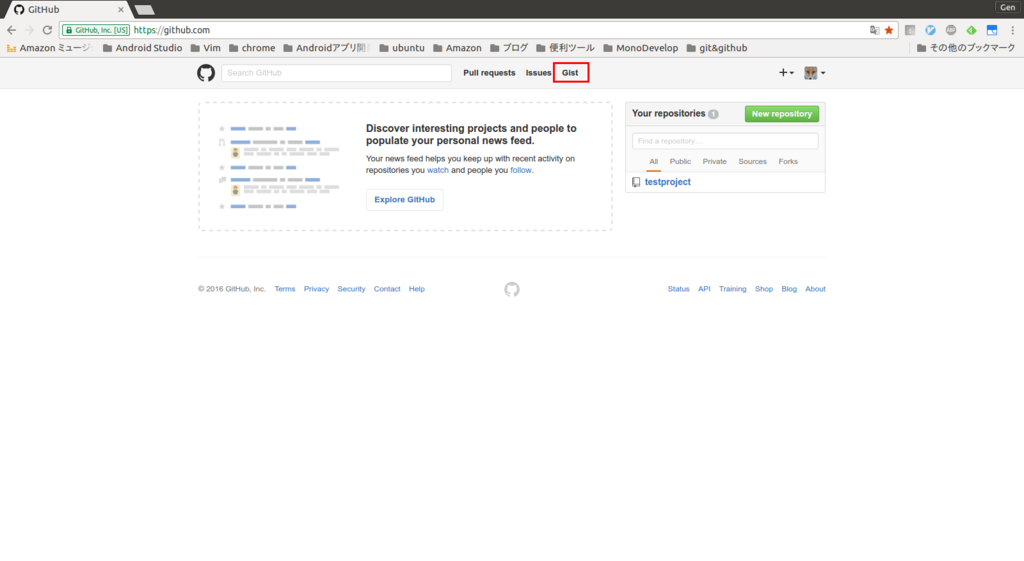Image resolution: width=1024 pixels, height=561 pixels.
Task: Open Status footer link
Action: (x=679, y=289)
